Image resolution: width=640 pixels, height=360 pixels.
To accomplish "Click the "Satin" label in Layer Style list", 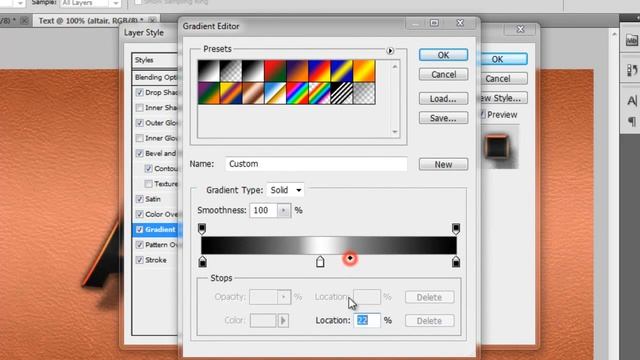I will click(153, 199).
